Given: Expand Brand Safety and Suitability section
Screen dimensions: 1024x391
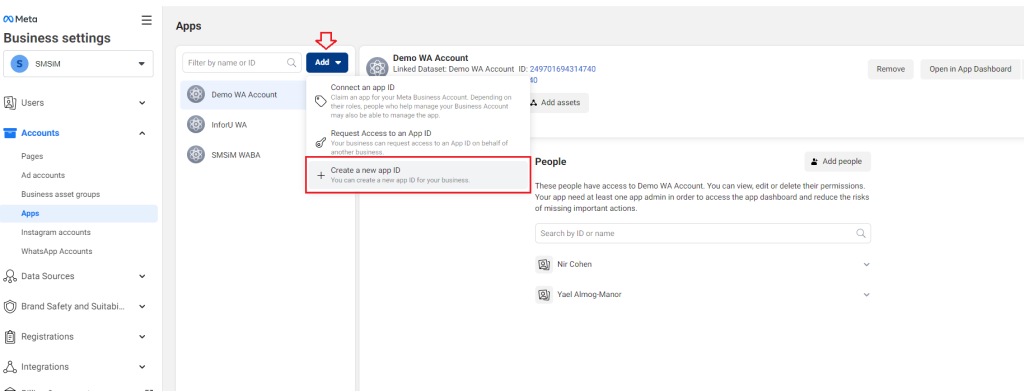Looking at the screenshot, I should click(x=142, y=306).
